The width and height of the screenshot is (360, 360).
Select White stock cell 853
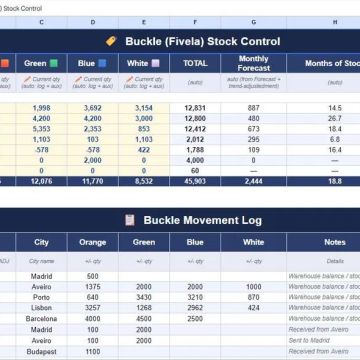[x=144, y=129]
